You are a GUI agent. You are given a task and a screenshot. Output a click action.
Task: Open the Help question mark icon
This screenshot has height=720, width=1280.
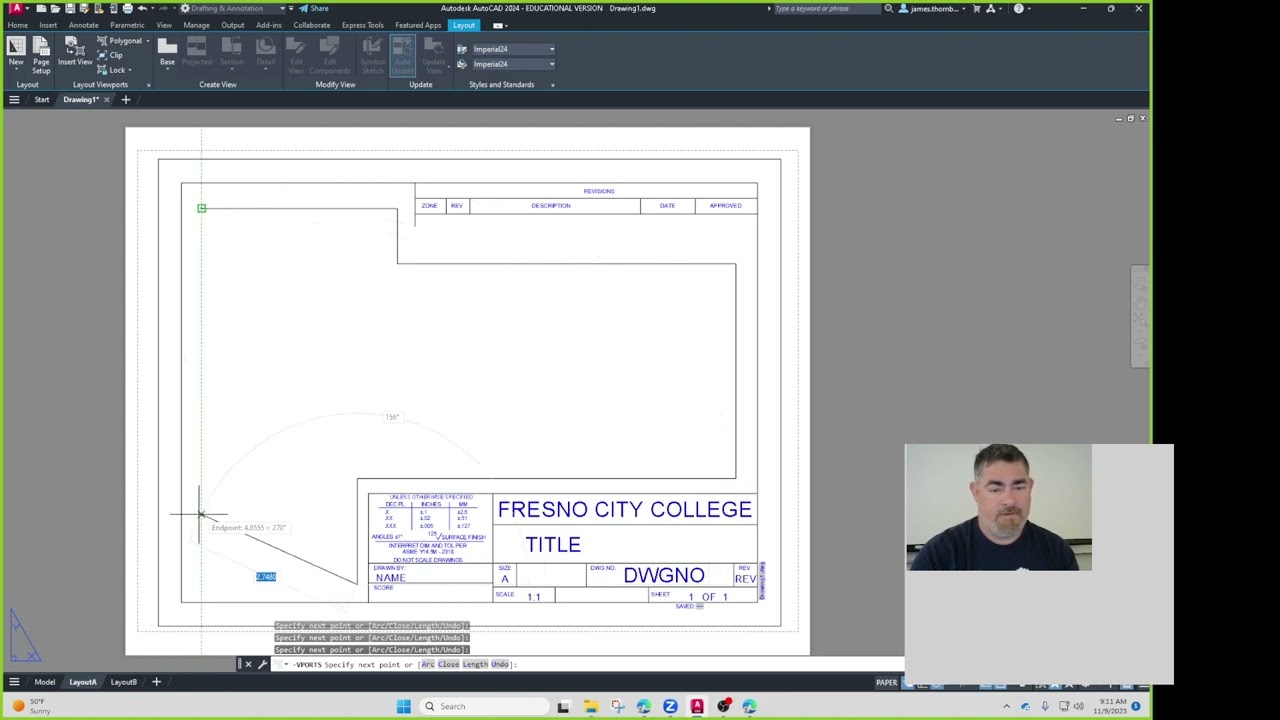(x=1018, y=8)
